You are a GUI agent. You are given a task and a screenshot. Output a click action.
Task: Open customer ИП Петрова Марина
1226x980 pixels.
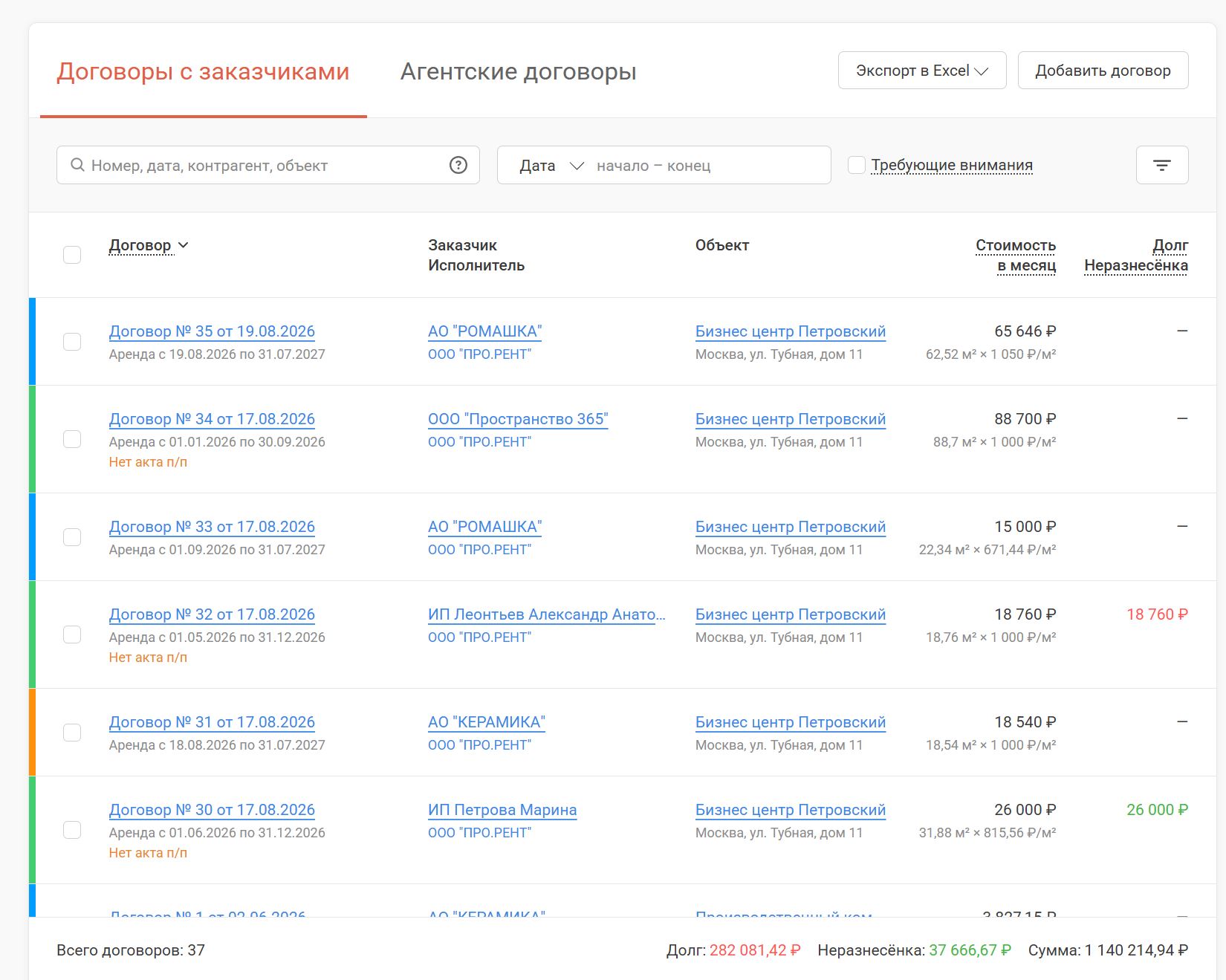coord(502,810)
